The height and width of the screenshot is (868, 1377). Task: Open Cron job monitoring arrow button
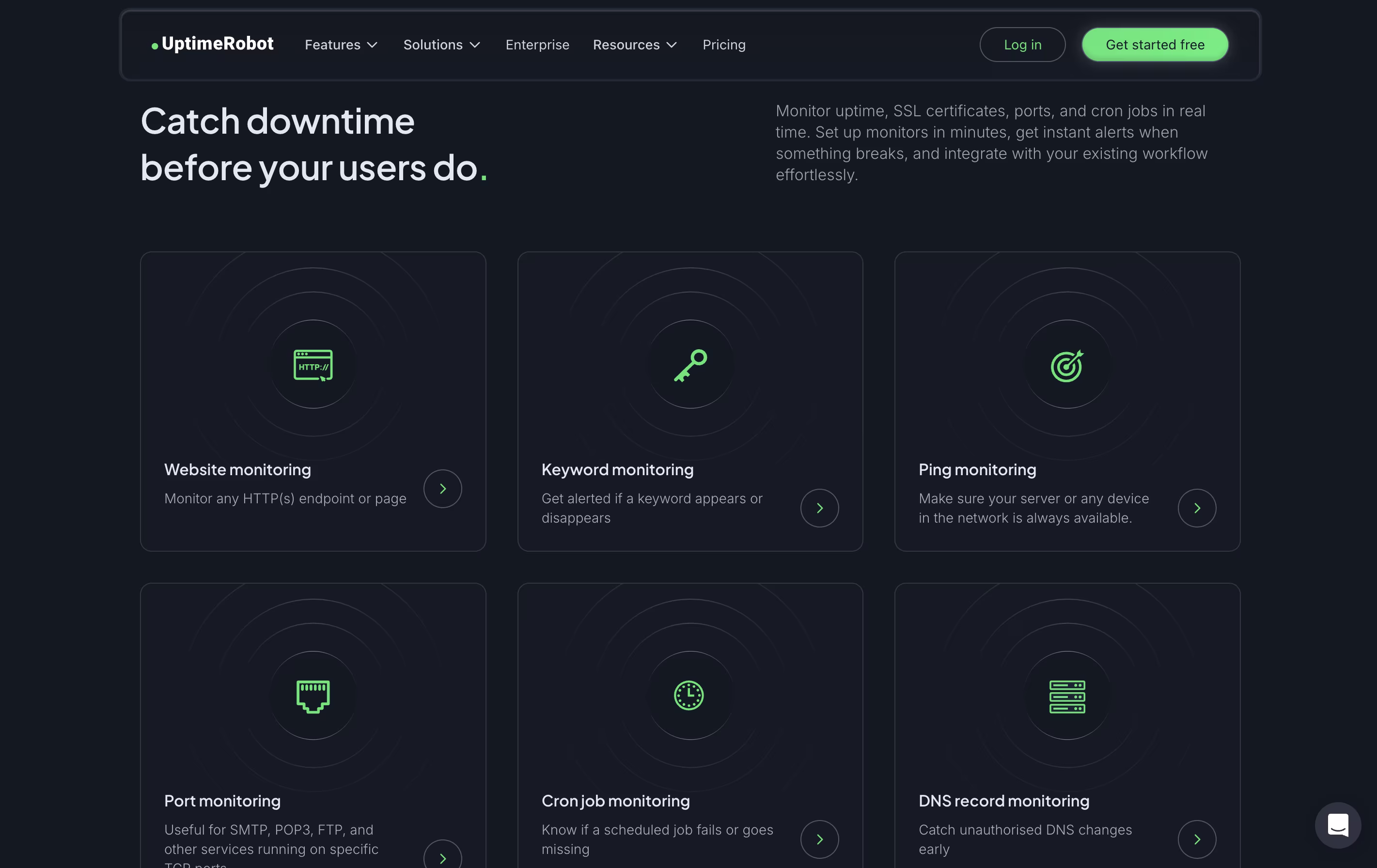point(819,839)
